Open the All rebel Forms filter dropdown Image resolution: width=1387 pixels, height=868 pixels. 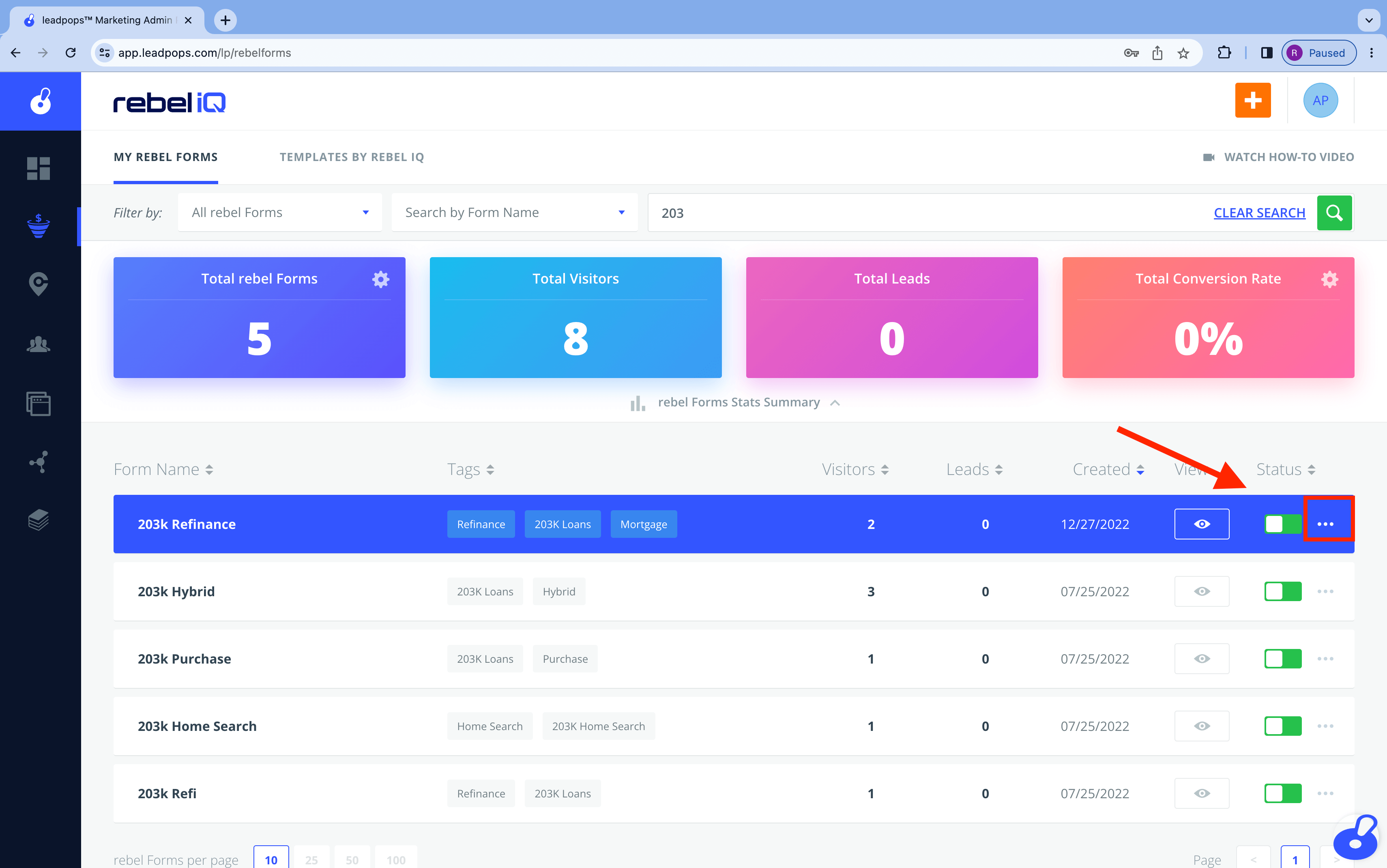(279, 213)
